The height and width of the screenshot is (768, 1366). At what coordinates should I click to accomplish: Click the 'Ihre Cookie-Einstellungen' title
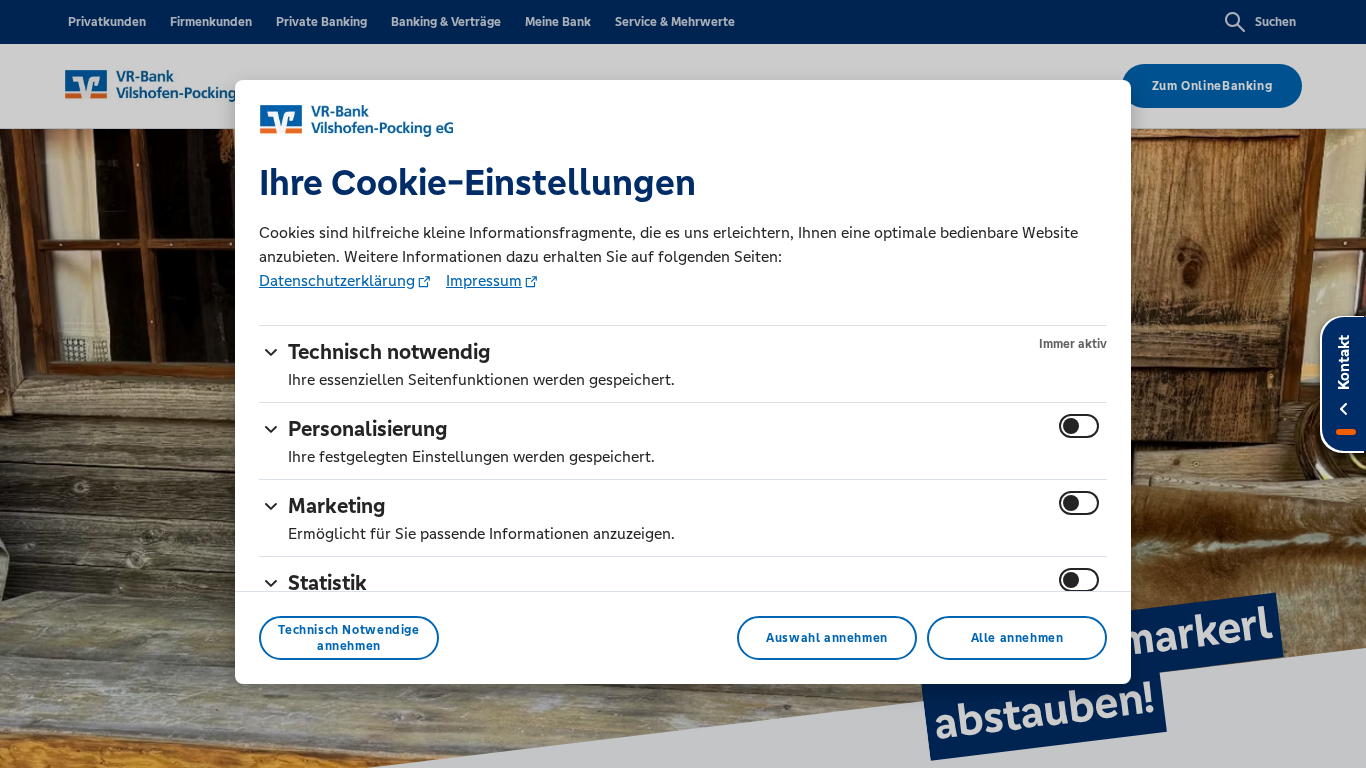pos(477,183)
